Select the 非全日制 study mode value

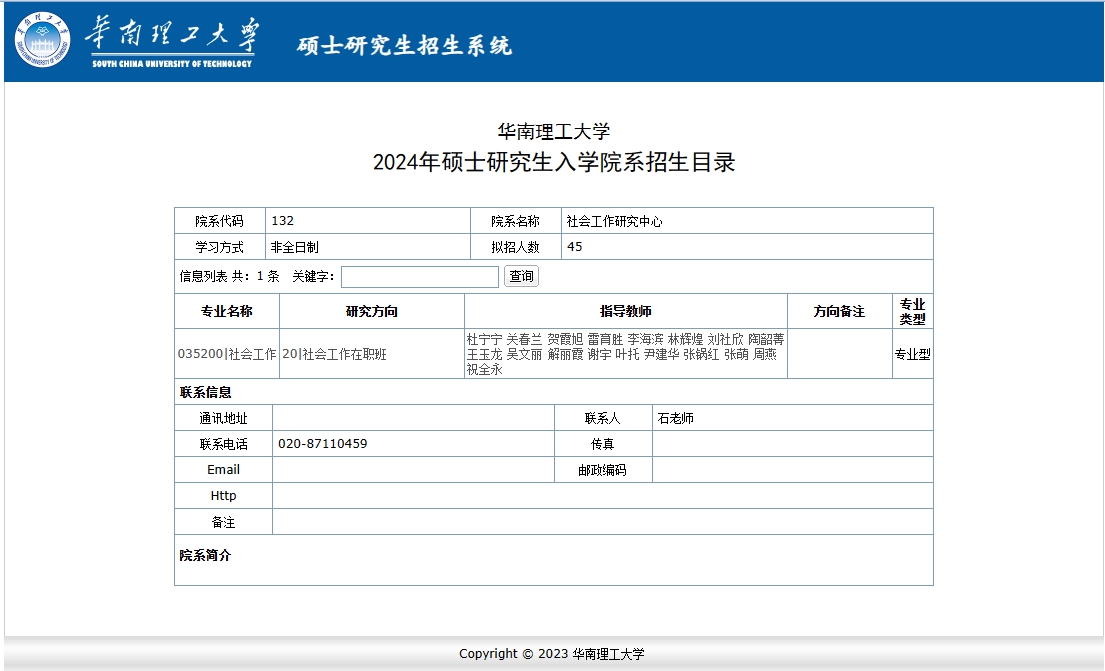click(295, 247)
